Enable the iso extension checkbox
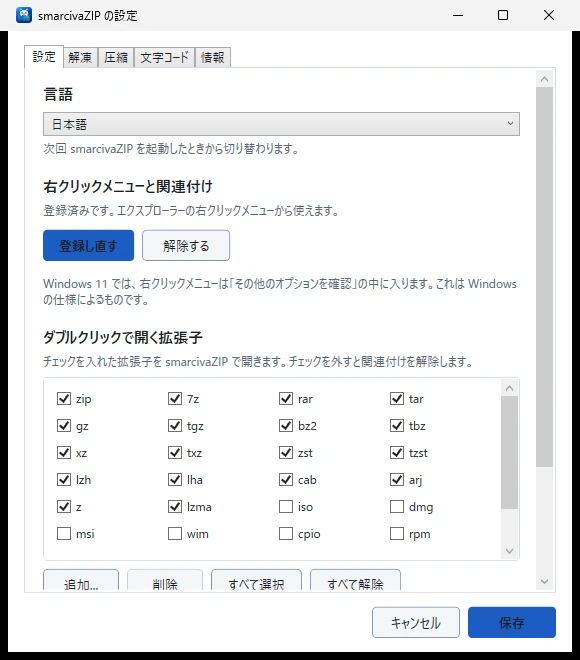This screenshot has height=660, width=580. tap(286, 506)
